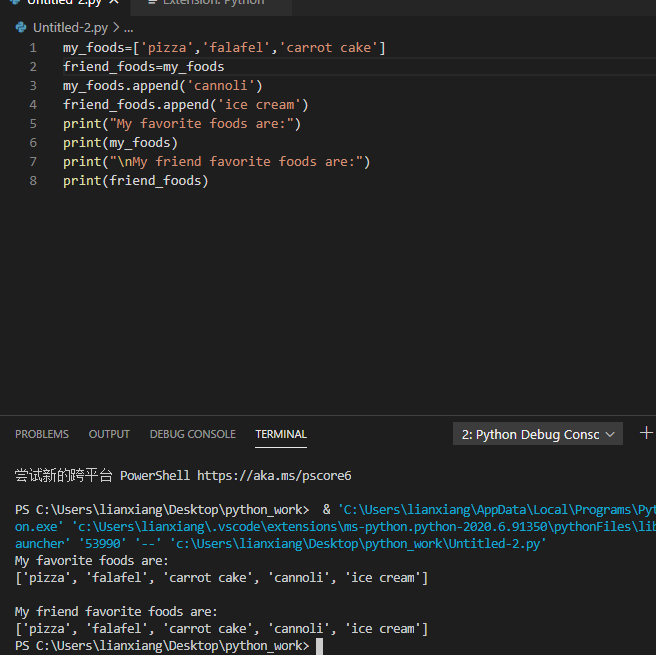Click the terminal prompt cursor at bottom

[319, 646]
